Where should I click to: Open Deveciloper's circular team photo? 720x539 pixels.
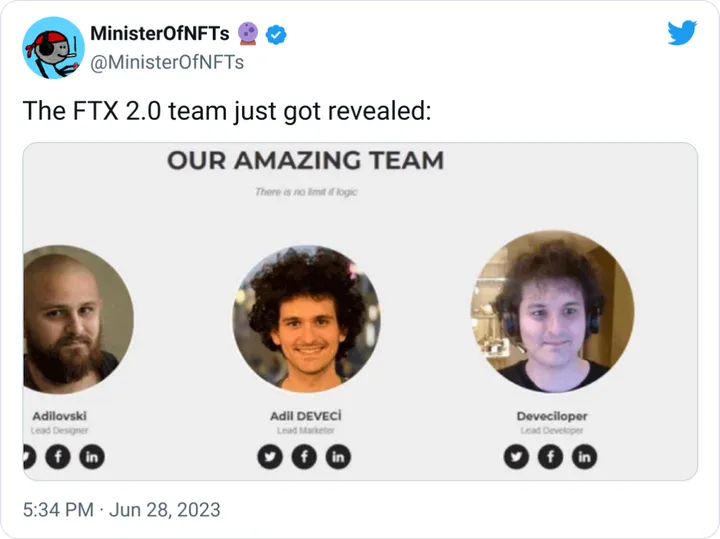pos(552,312)
